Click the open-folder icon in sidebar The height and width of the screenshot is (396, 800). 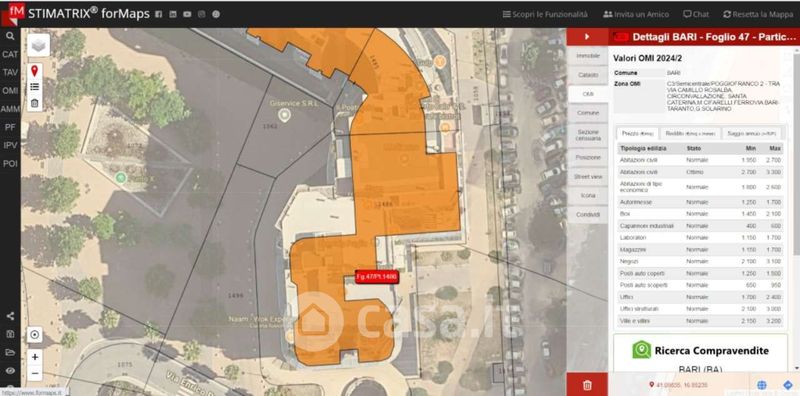click(10, 353)
